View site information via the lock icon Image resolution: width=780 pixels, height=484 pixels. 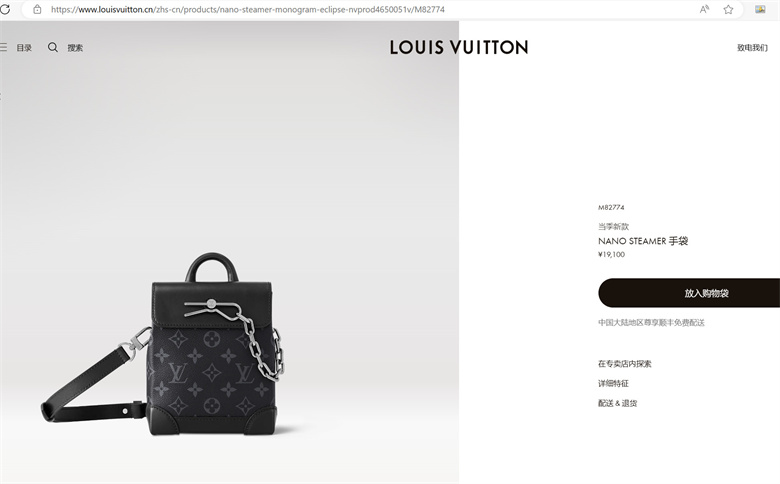click(37, 9)
